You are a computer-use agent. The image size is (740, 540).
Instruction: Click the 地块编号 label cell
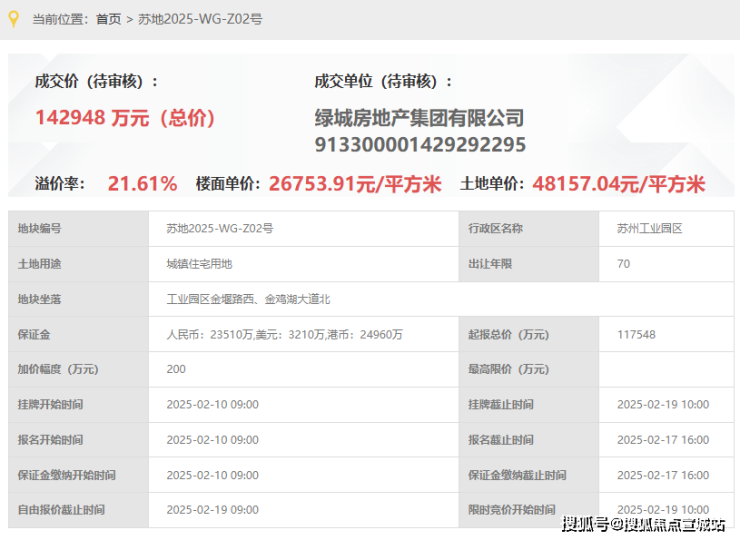click(x=78, y=228)
